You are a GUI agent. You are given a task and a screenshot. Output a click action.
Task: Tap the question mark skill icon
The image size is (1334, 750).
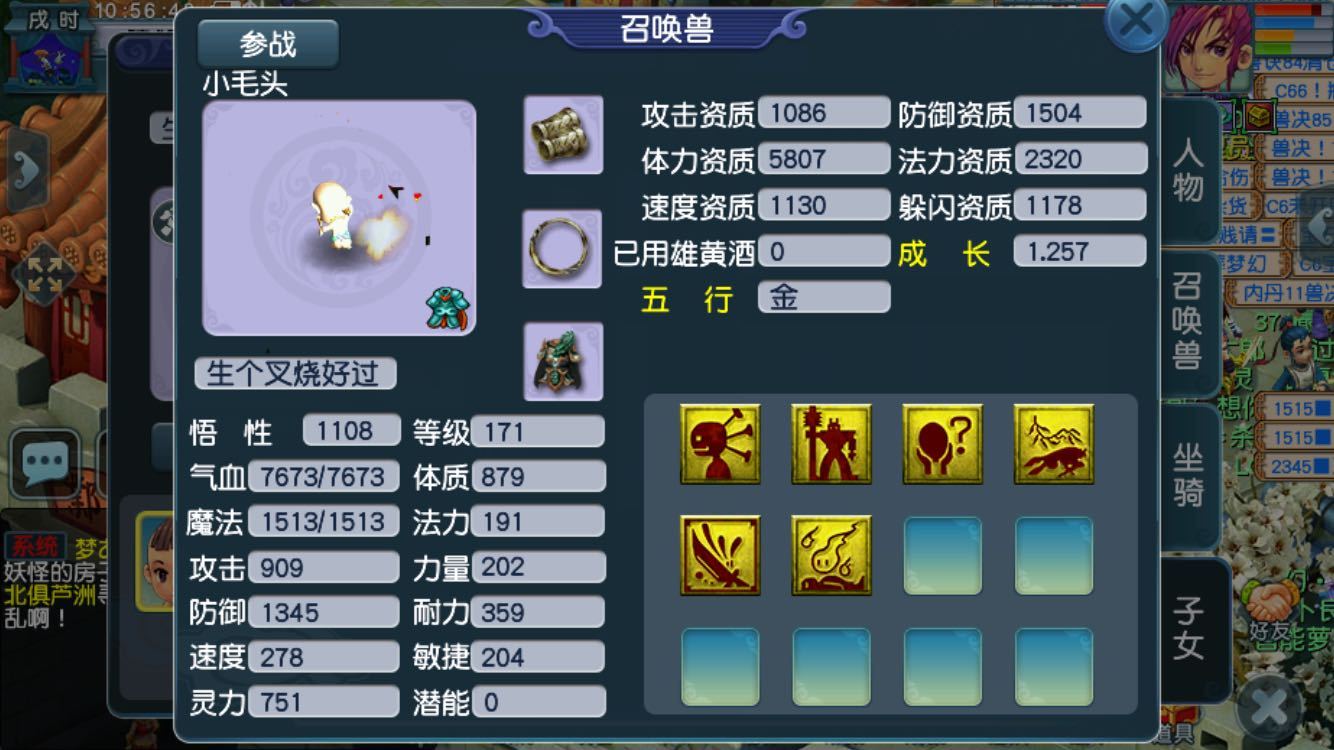pos(942,444)
